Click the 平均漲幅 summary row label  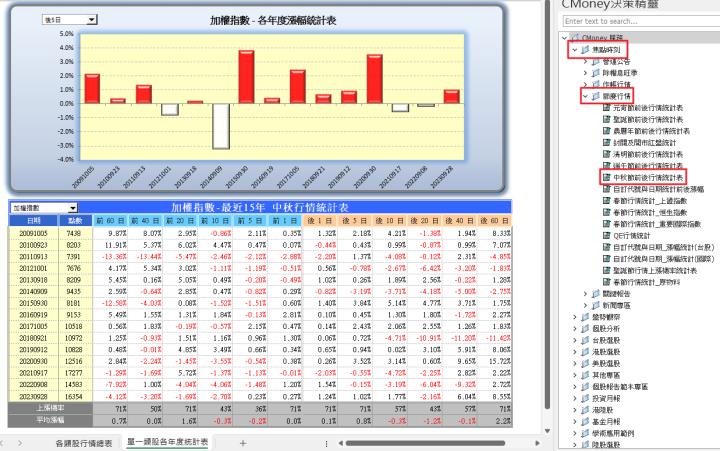pyautogui.click(x=51, y=420)
